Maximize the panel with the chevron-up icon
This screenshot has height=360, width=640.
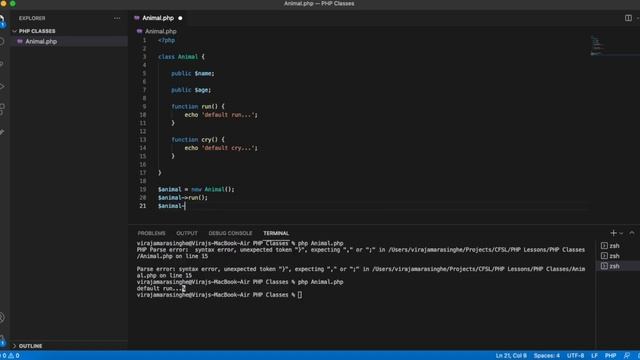[x=631, y=233]
